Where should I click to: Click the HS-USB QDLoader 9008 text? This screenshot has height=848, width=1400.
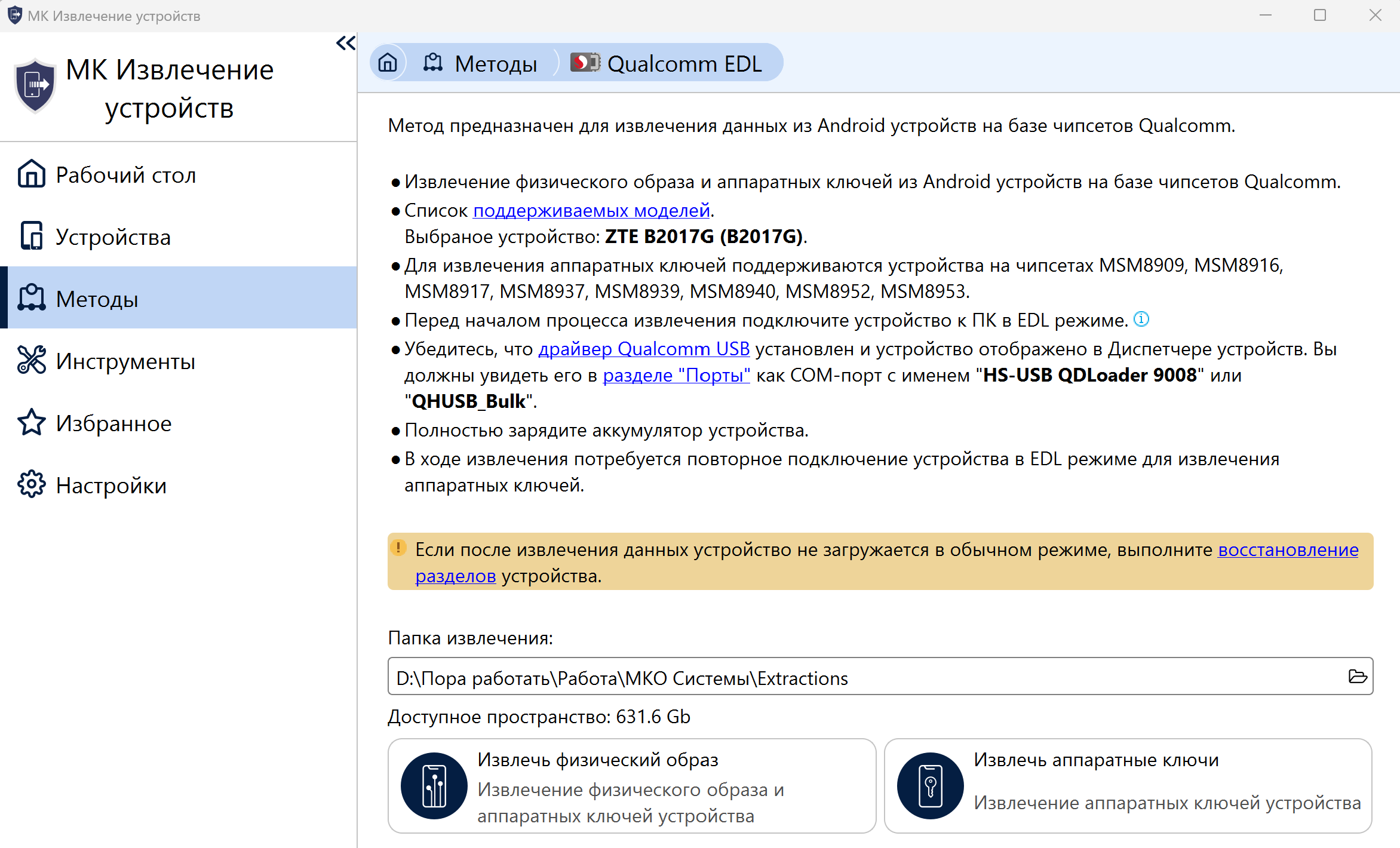[x=1090, y=375]
